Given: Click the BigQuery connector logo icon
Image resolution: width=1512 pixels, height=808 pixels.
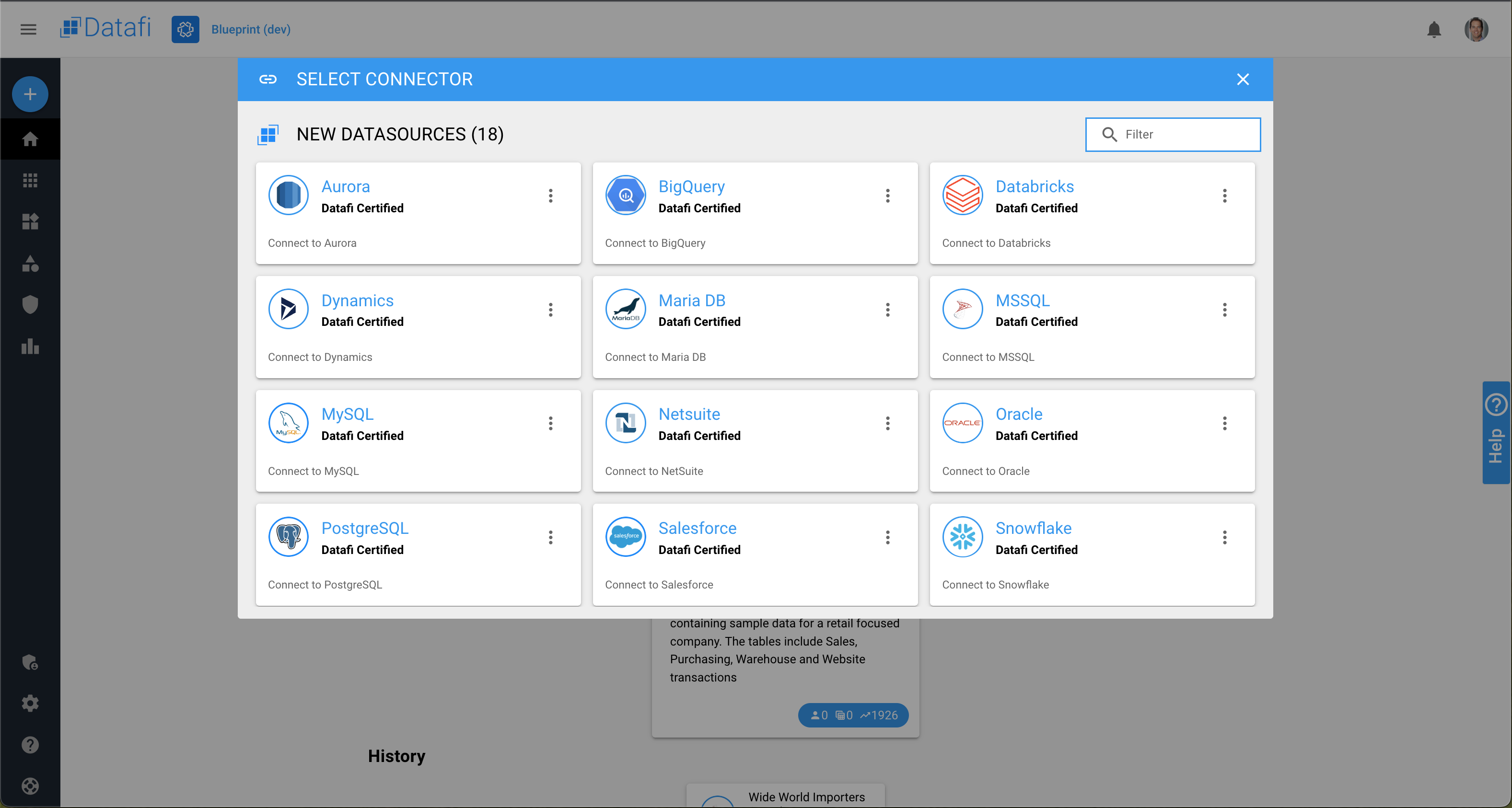Looking at the screenshot, I should click(x=625, y=195).
